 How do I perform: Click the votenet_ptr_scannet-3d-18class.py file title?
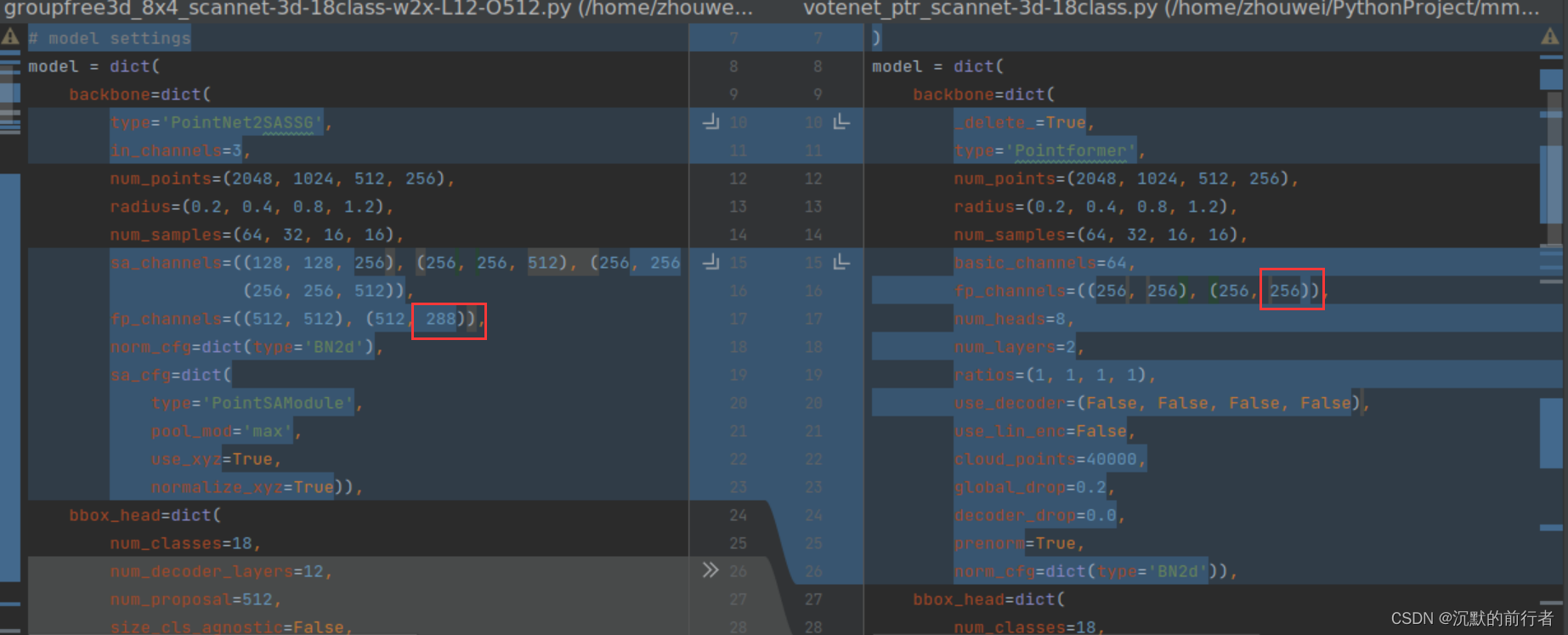pos(1171,9)
